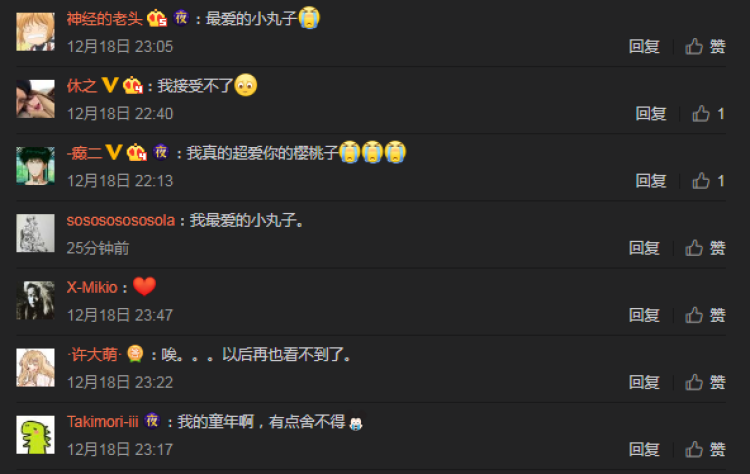Like Takimori-iii's comment

705,450
